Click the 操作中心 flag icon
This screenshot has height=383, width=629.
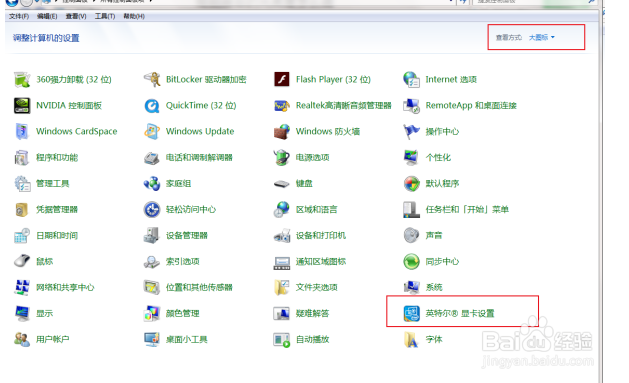(x=412, y=132)
